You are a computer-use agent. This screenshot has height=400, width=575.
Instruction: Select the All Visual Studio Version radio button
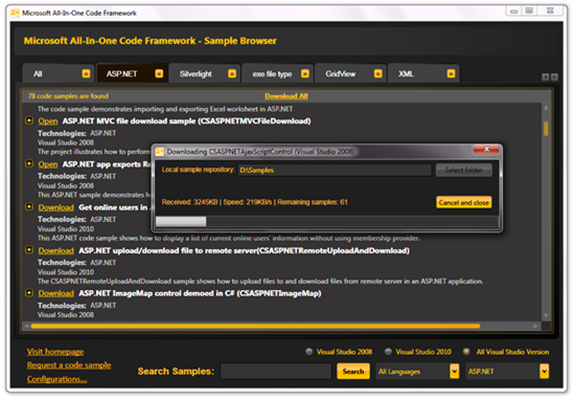click(466, 352)
